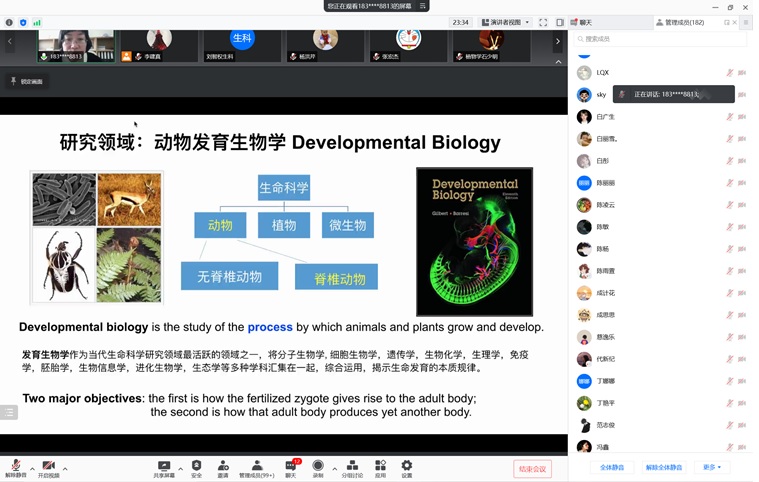
Task: Open the 应用 apps icon
Action: (380, 467)
